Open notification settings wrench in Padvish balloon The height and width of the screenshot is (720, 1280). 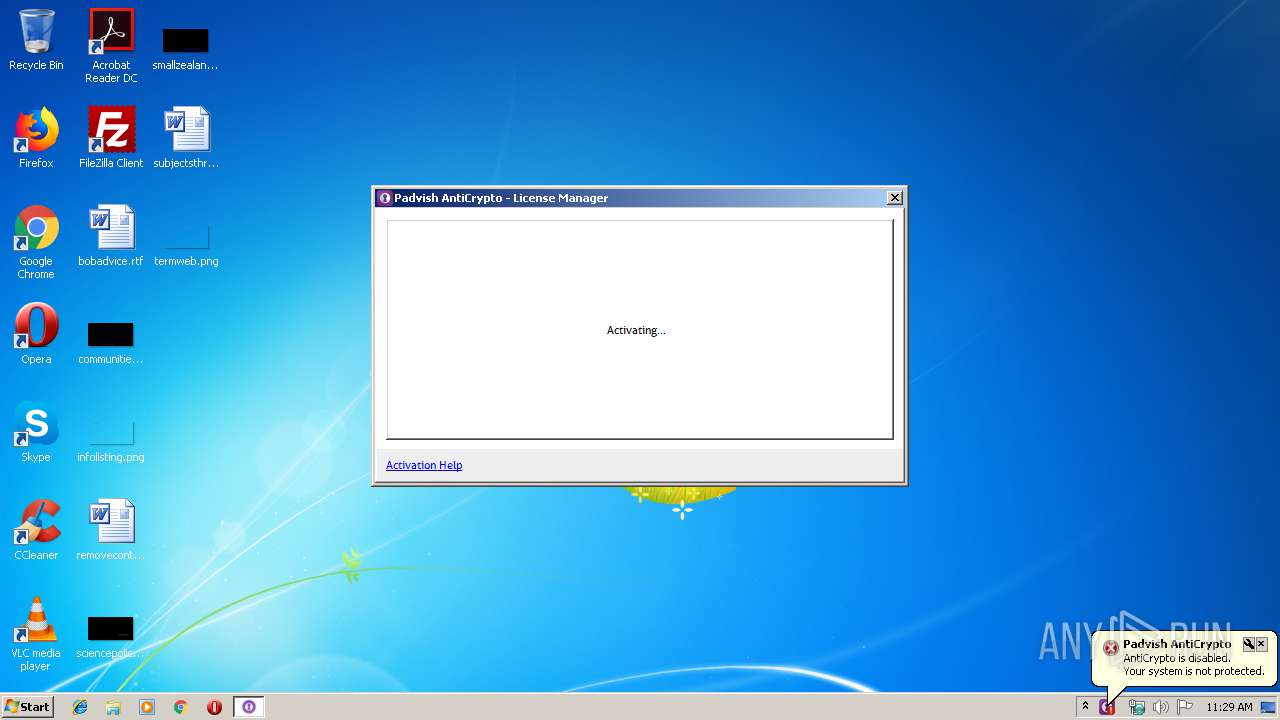coord(1248,644)
